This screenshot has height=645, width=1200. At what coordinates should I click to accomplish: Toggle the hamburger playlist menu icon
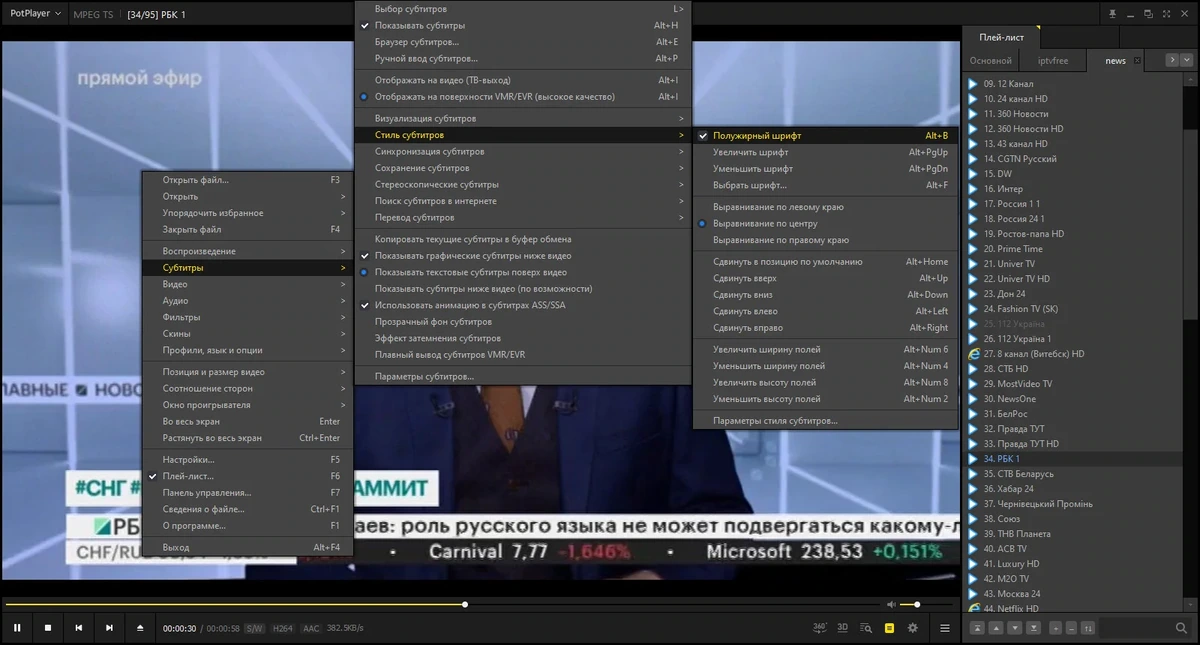coord(945,628)
